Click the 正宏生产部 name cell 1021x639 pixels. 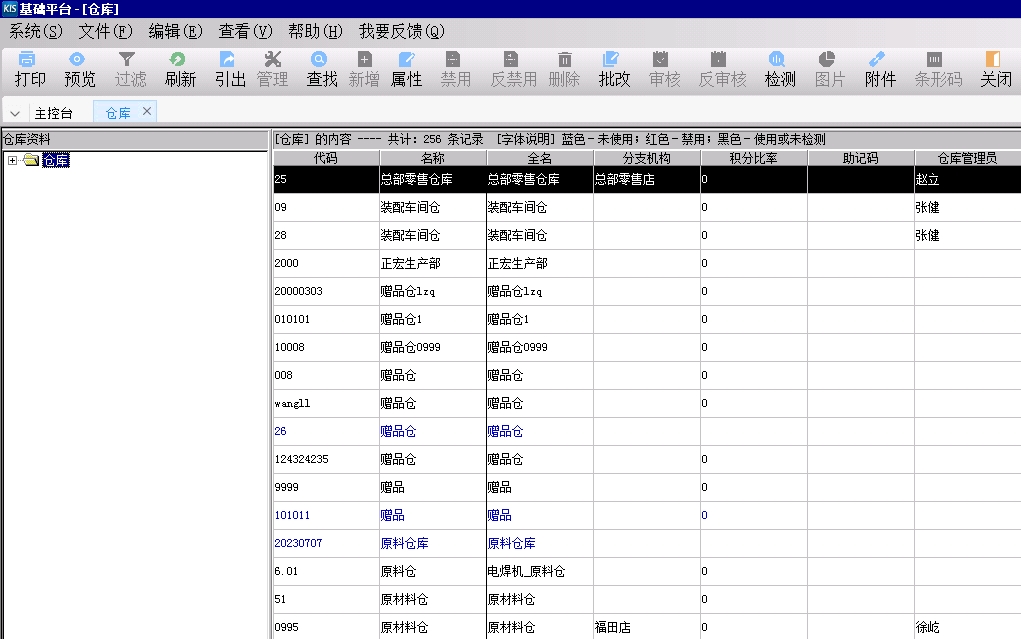[433, 263]
